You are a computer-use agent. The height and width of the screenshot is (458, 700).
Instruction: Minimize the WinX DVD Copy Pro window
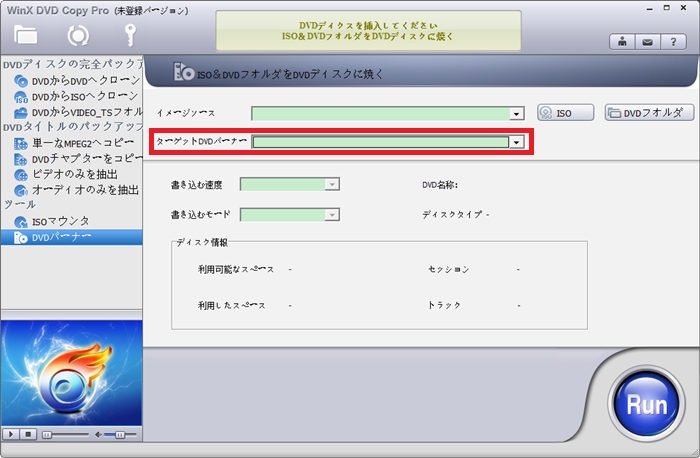[650, 8]
